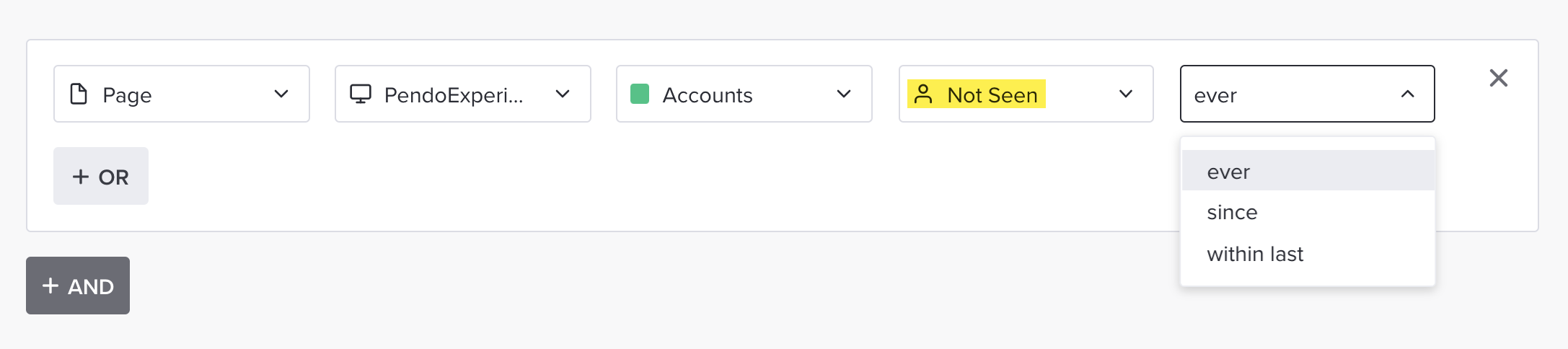Click the plus icon on OR button
Screen dimensions: 1568x349
(81, 177)
